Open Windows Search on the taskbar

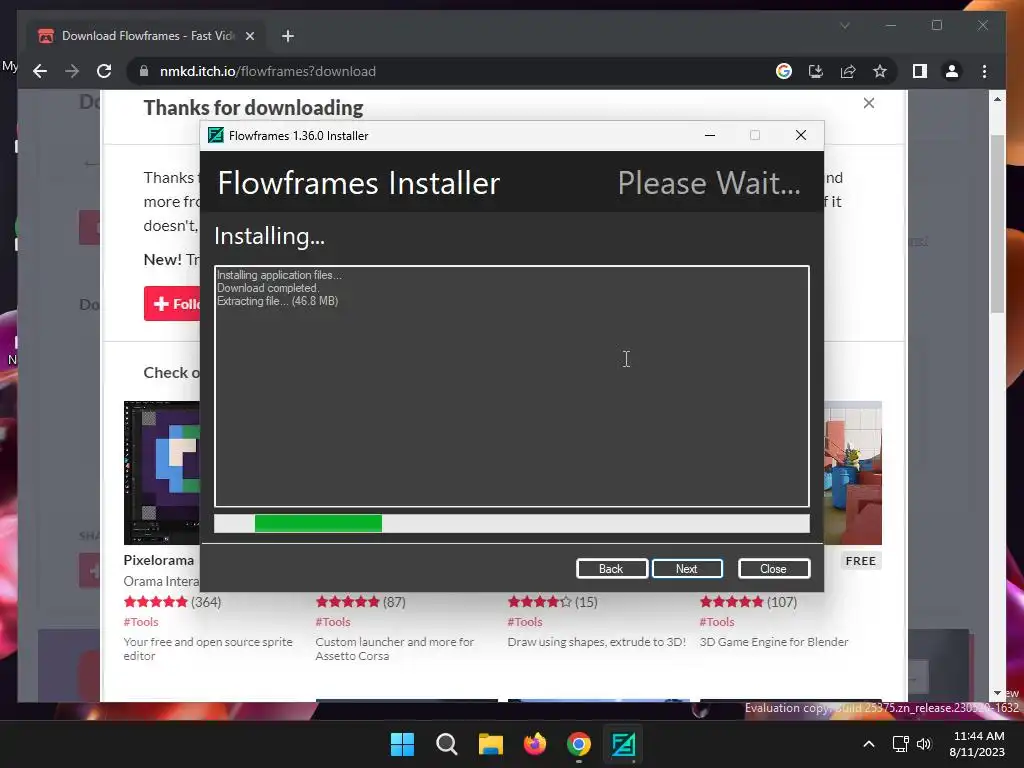tap(447, 744)
